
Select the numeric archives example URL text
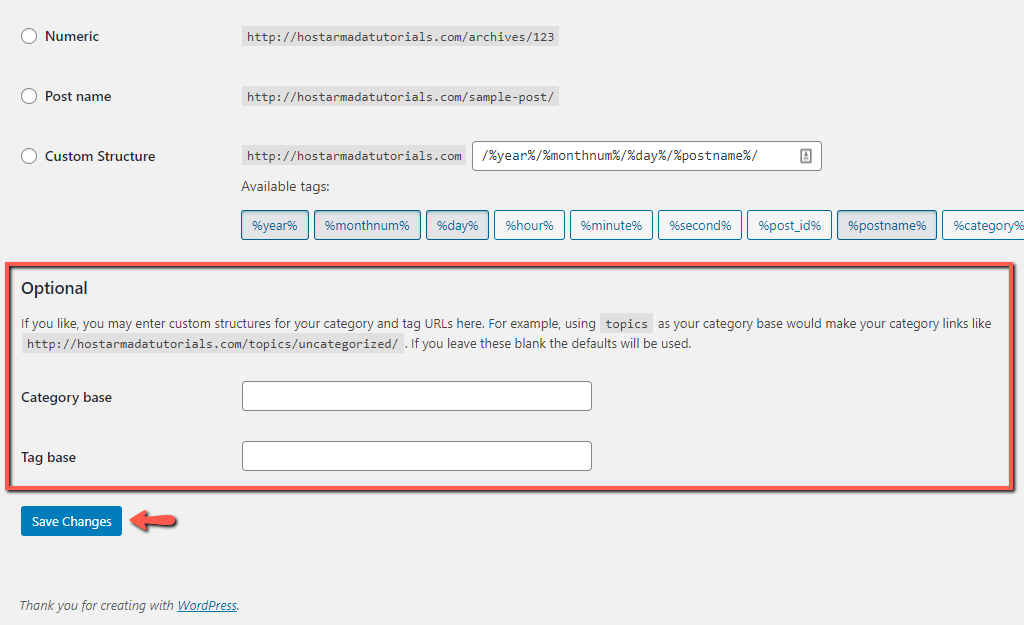pos(399,36)
